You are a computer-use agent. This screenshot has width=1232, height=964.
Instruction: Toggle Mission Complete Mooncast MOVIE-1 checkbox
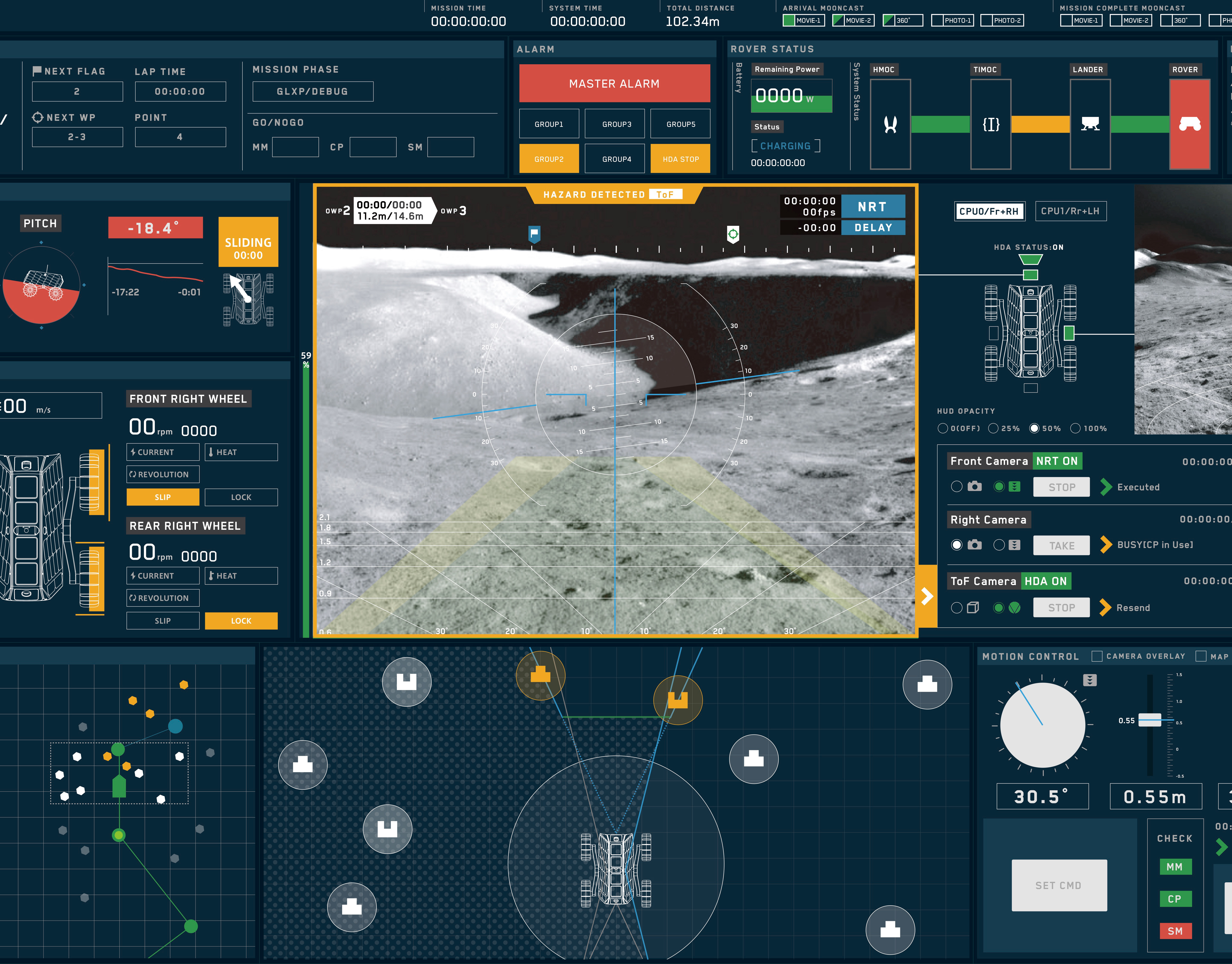click(x=1066, y=20)
